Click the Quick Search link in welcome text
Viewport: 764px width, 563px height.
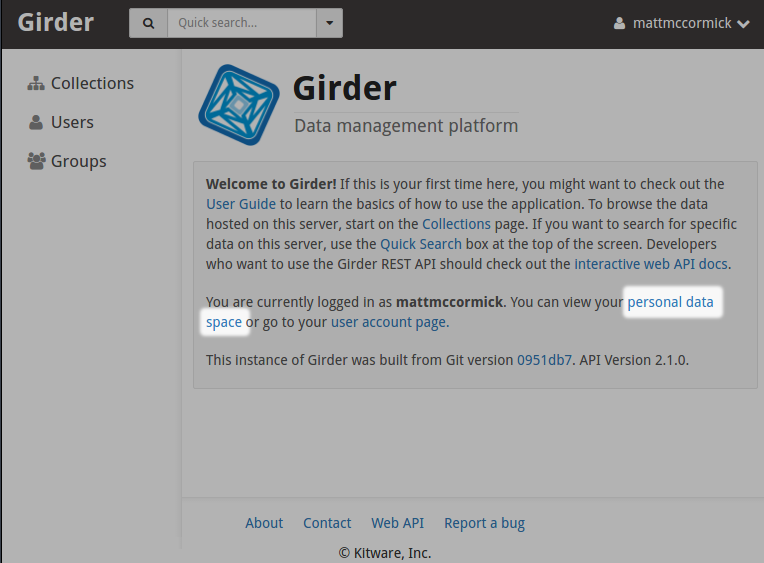pyautogui.click(x=420, y=244)
